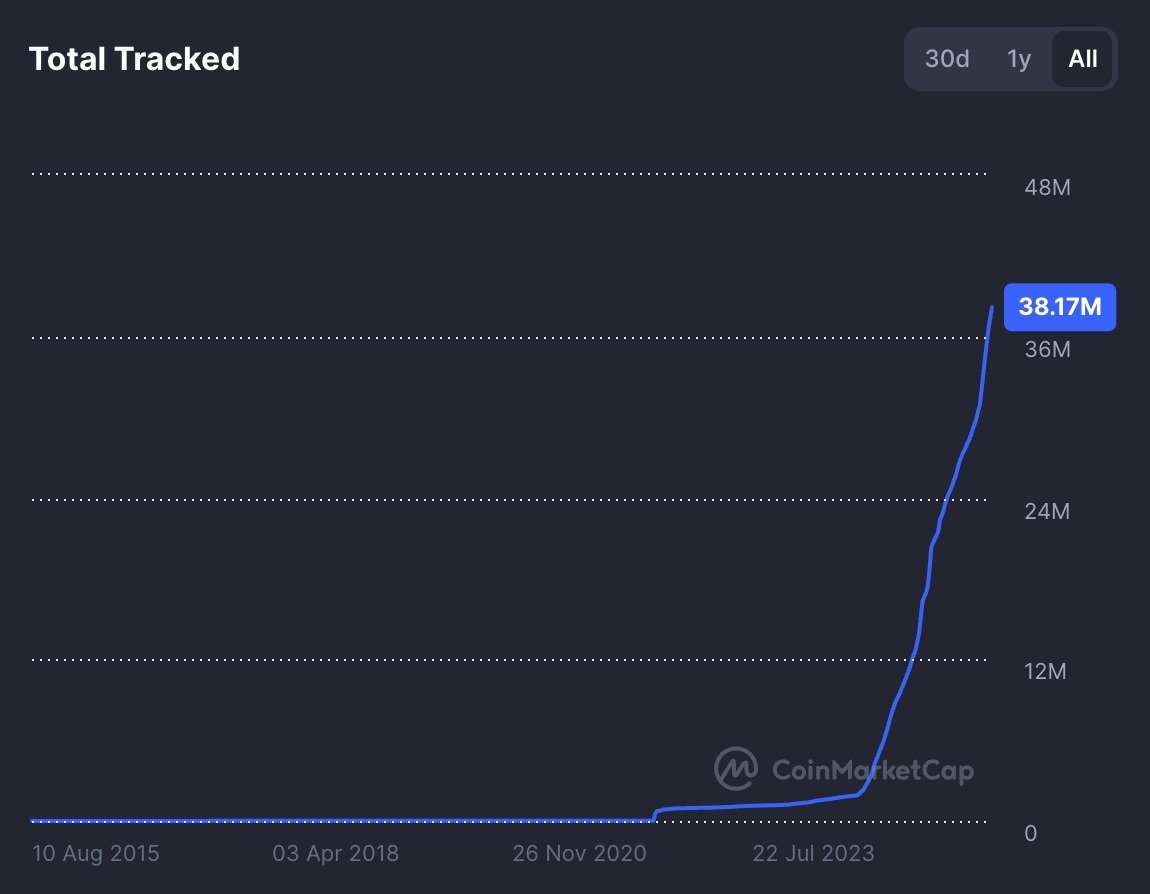Click the 22 Jul 2023 date label
The height and width of the screenshot is (894, 1150).
point(813,854)
